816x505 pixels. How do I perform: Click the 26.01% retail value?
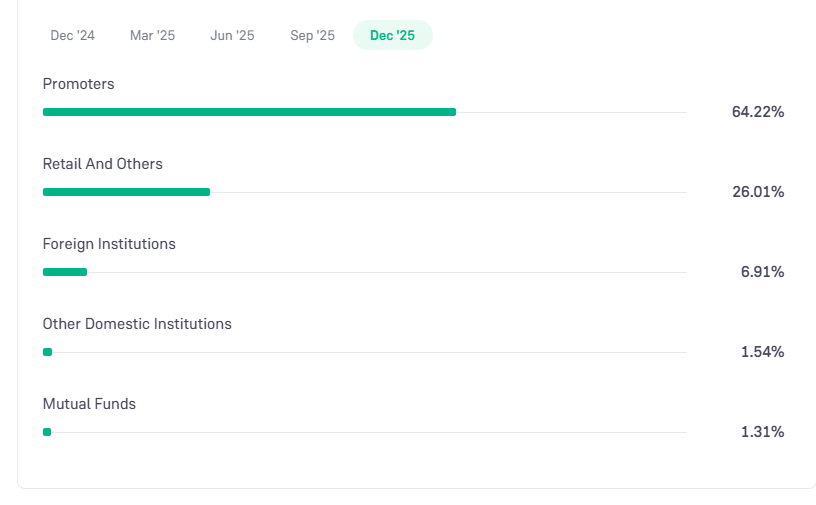point(757,192)
